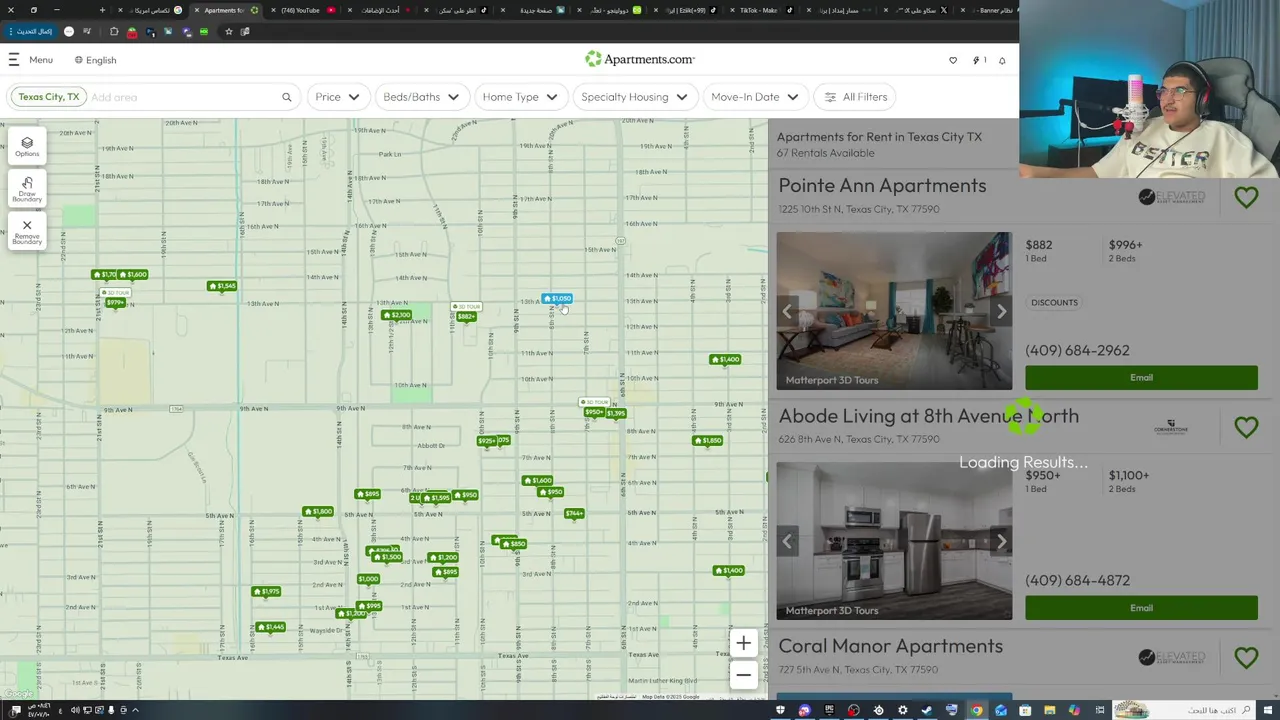Viewport: 1280px width, 720px height.
Task: Open Chrome from the taskbar
Action: [976, 710]
